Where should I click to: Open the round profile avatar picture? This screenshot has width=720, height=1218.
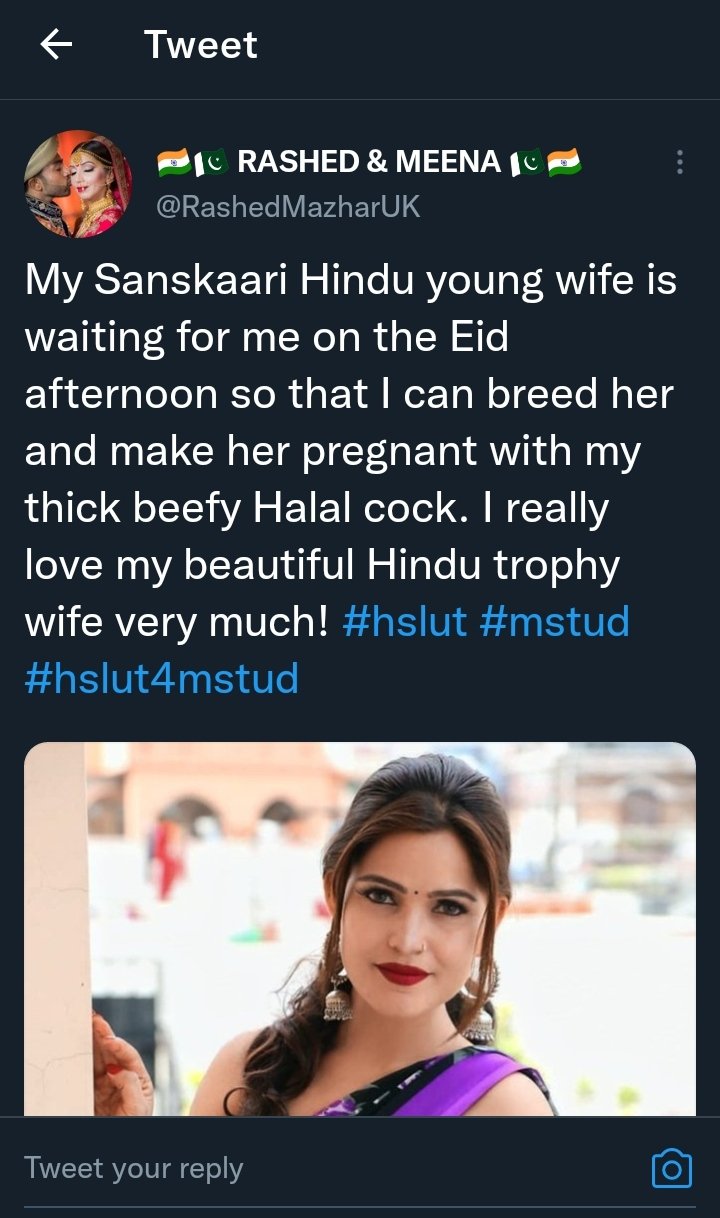point(78,184)
